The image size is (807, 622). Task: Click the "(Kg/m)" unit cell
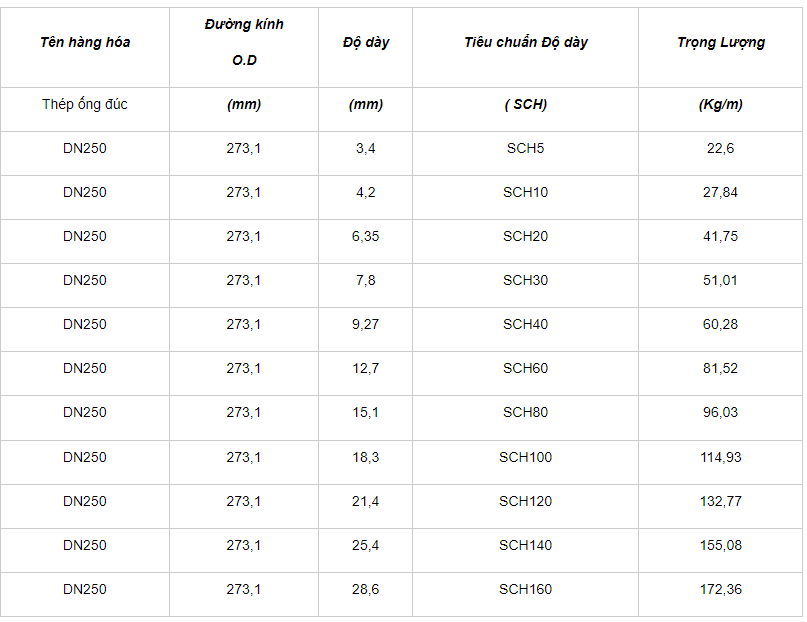pyautogui.click(x=720, y=104)
